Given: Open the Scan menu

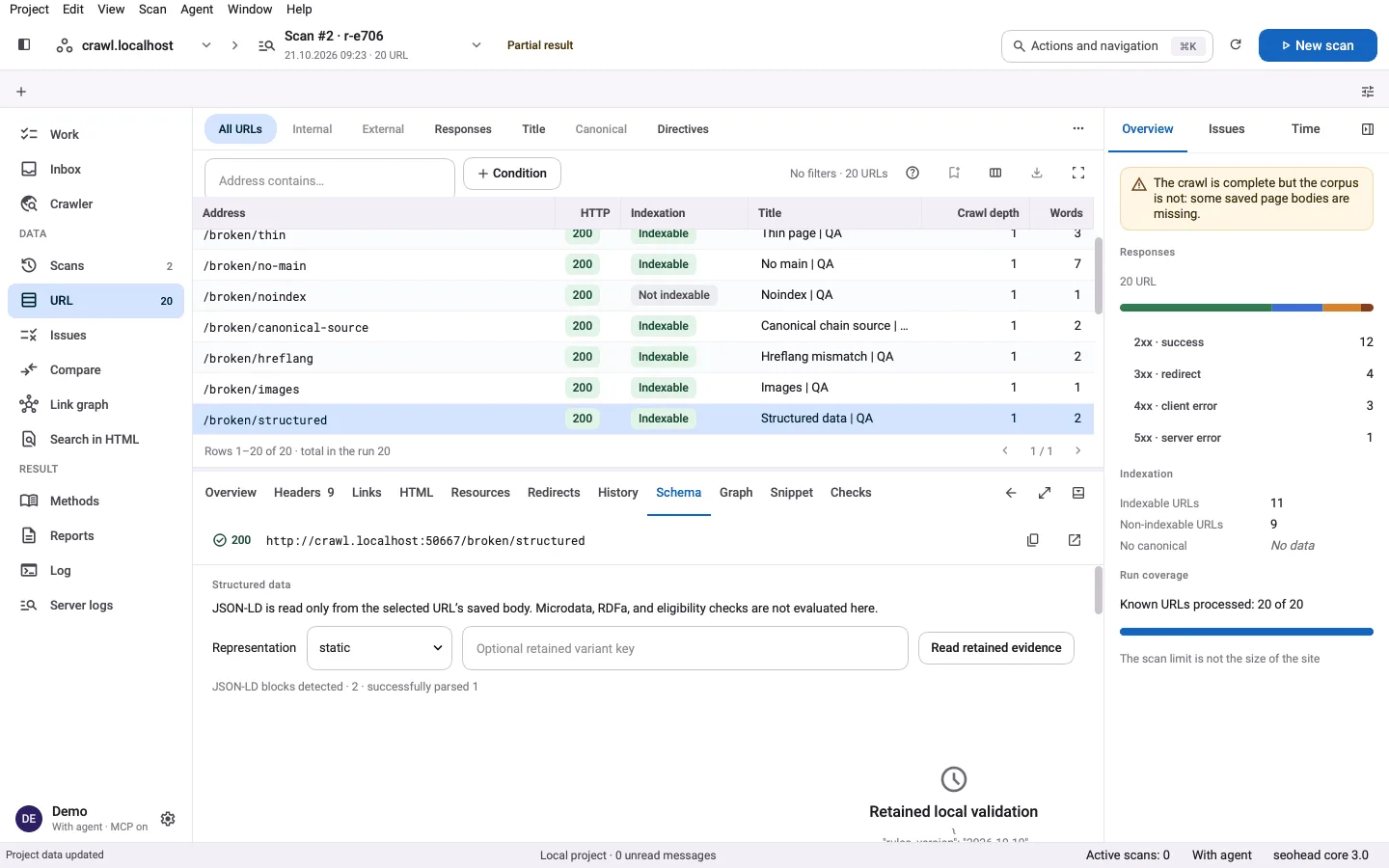Looking at the screenshot, I should tap(152, 9).
